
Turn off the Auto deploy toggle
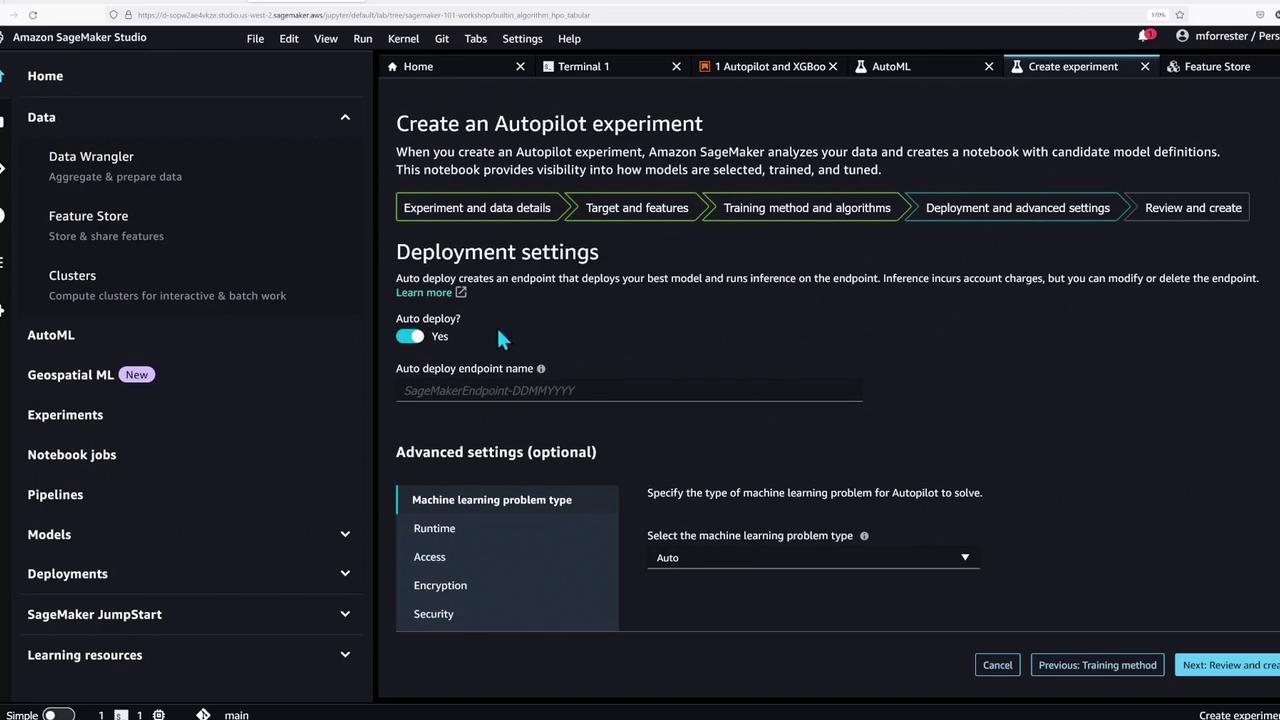coord(410,337)
